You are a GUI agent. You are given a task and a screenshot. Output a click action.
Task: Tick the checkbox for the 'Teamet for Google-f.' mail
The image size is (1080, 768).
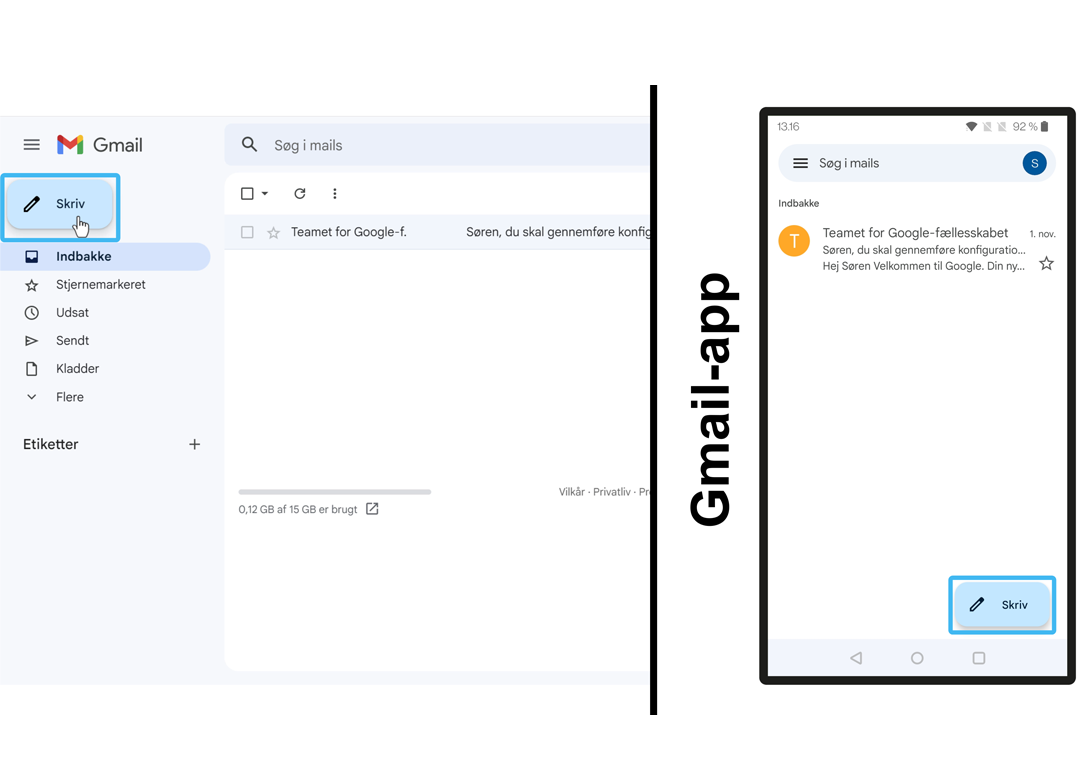click(x=247, y=233)
